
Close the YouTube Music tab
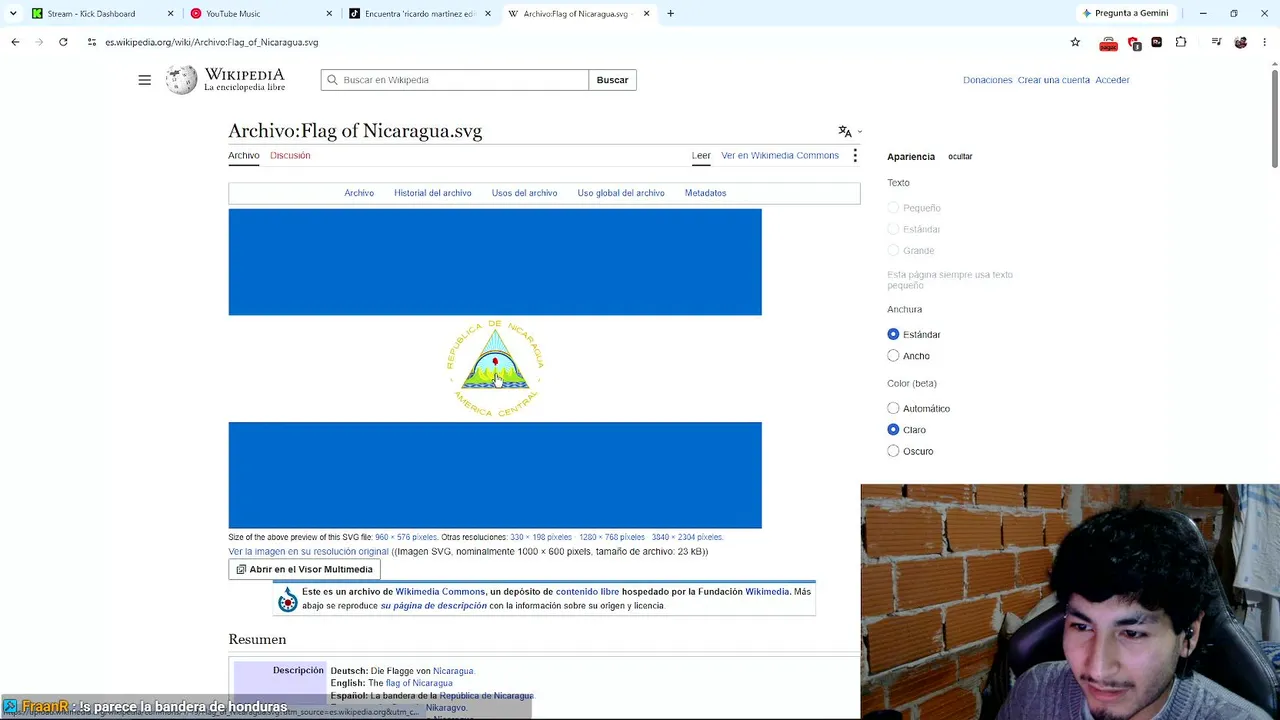(x=329, y=13)
